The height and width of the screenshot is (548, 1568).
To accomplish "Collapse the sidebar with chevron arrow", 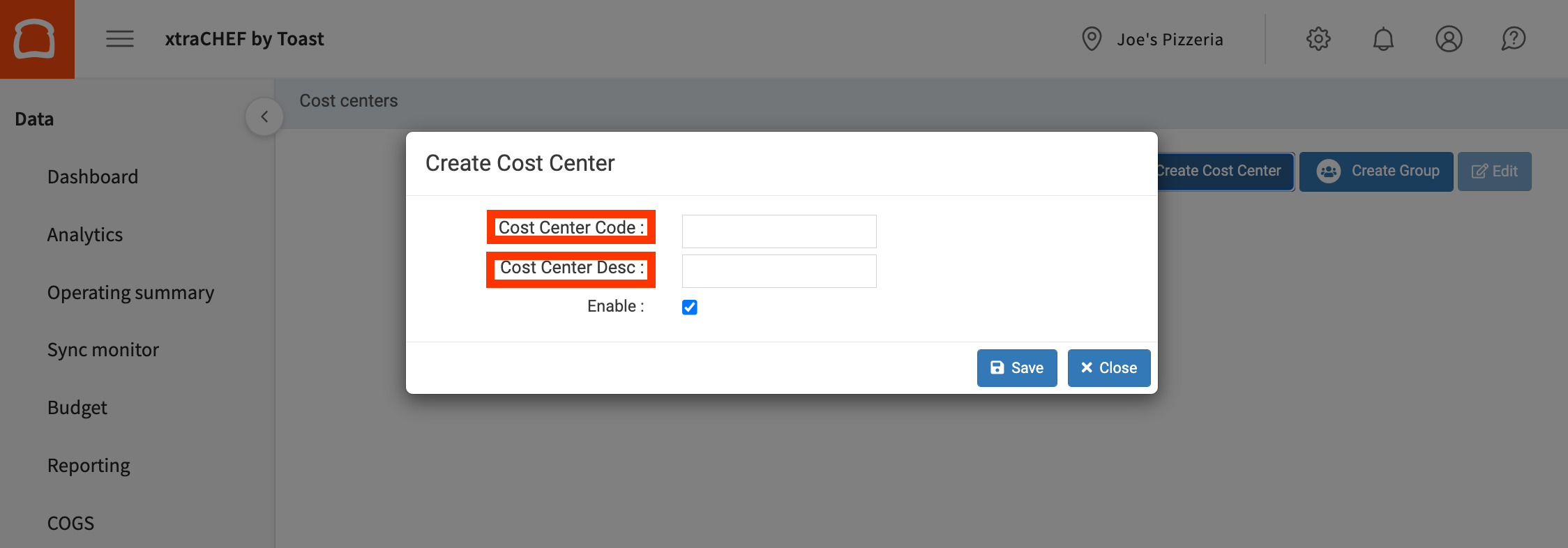I will click(x=264, y=117).
